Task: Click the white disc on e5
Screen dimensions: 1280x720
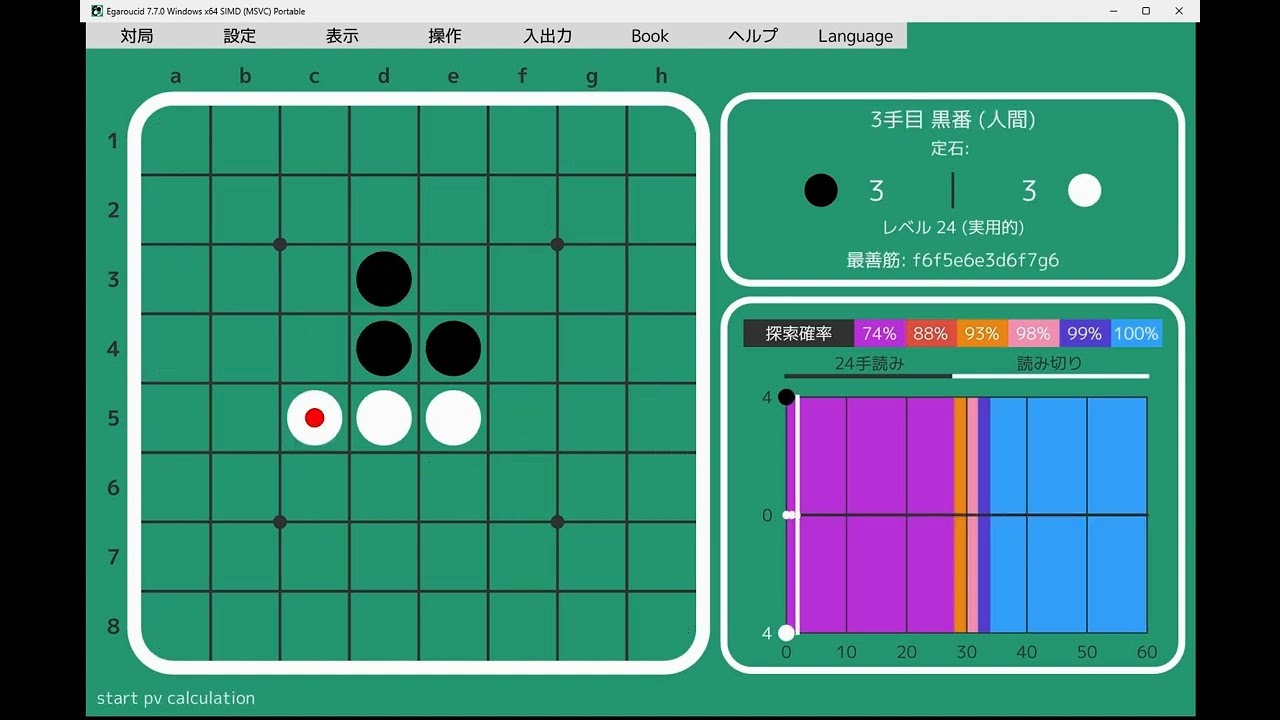Action: (x=453, y=418)
